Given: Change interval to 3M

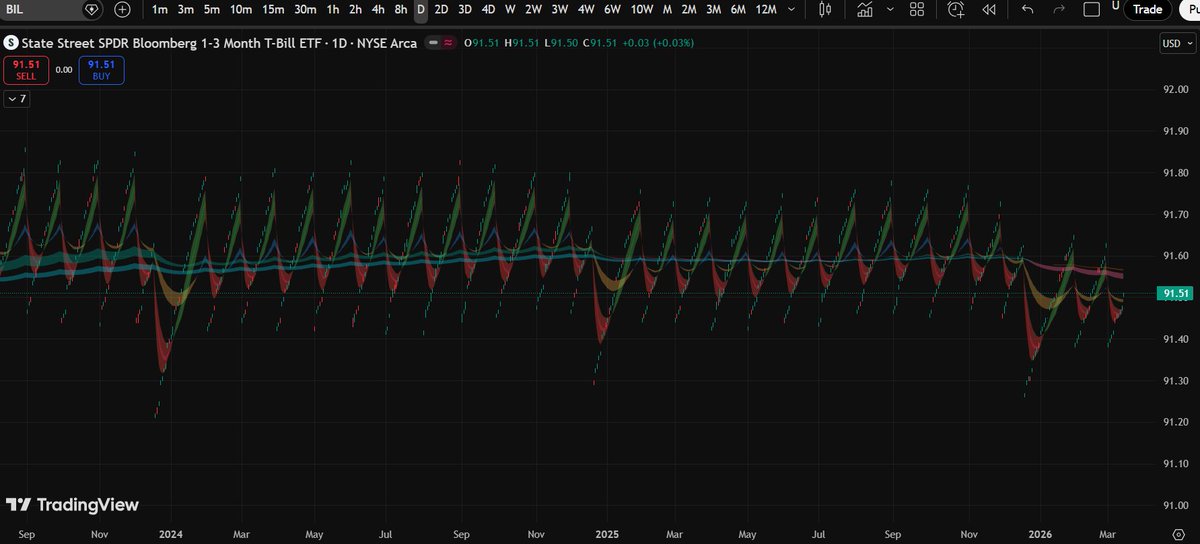Looking at the screenshot, I should pyautogui.click(x=713, y=9).
